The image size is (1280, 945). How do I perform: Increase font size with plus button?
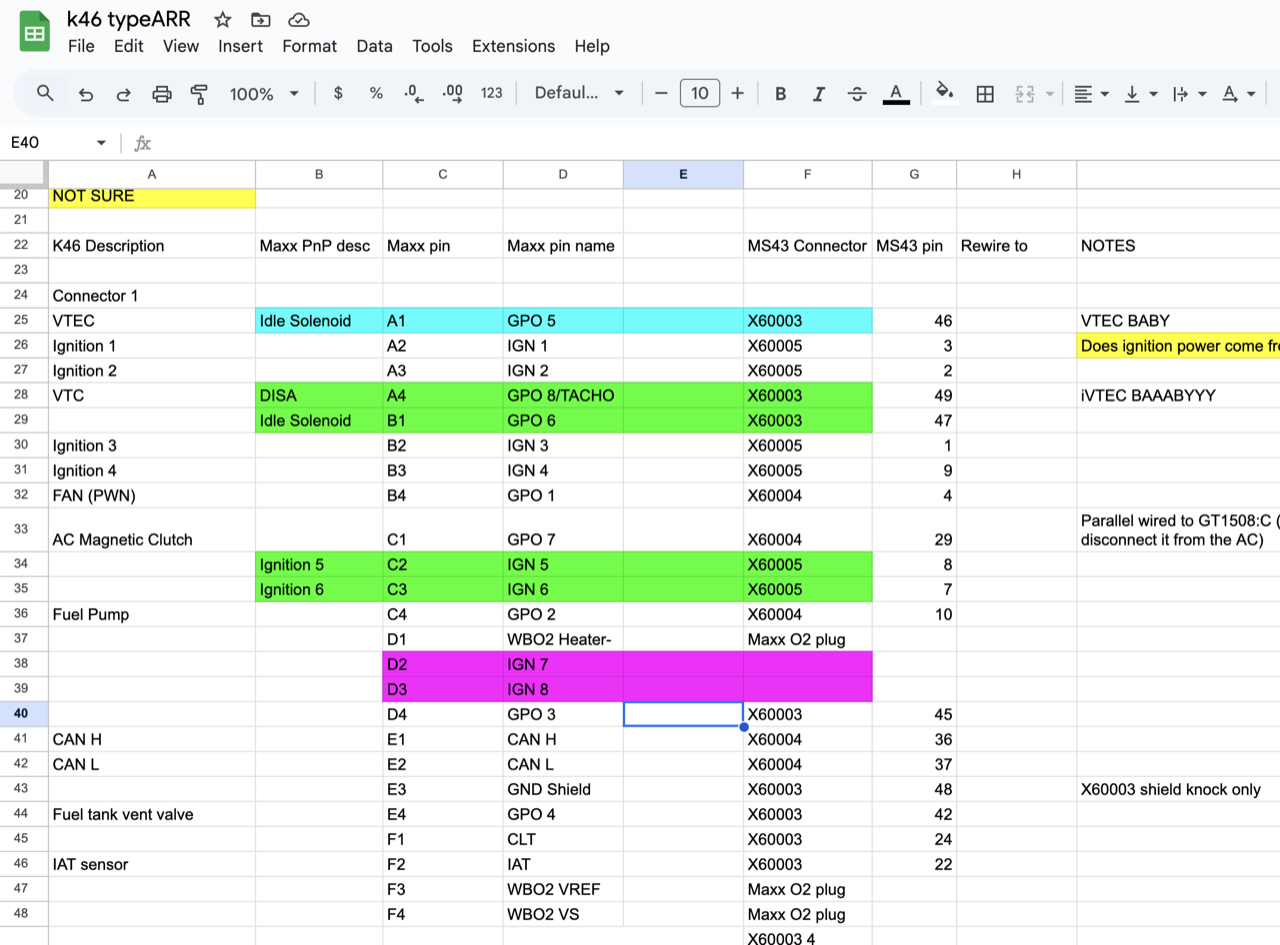click(738, 93)
